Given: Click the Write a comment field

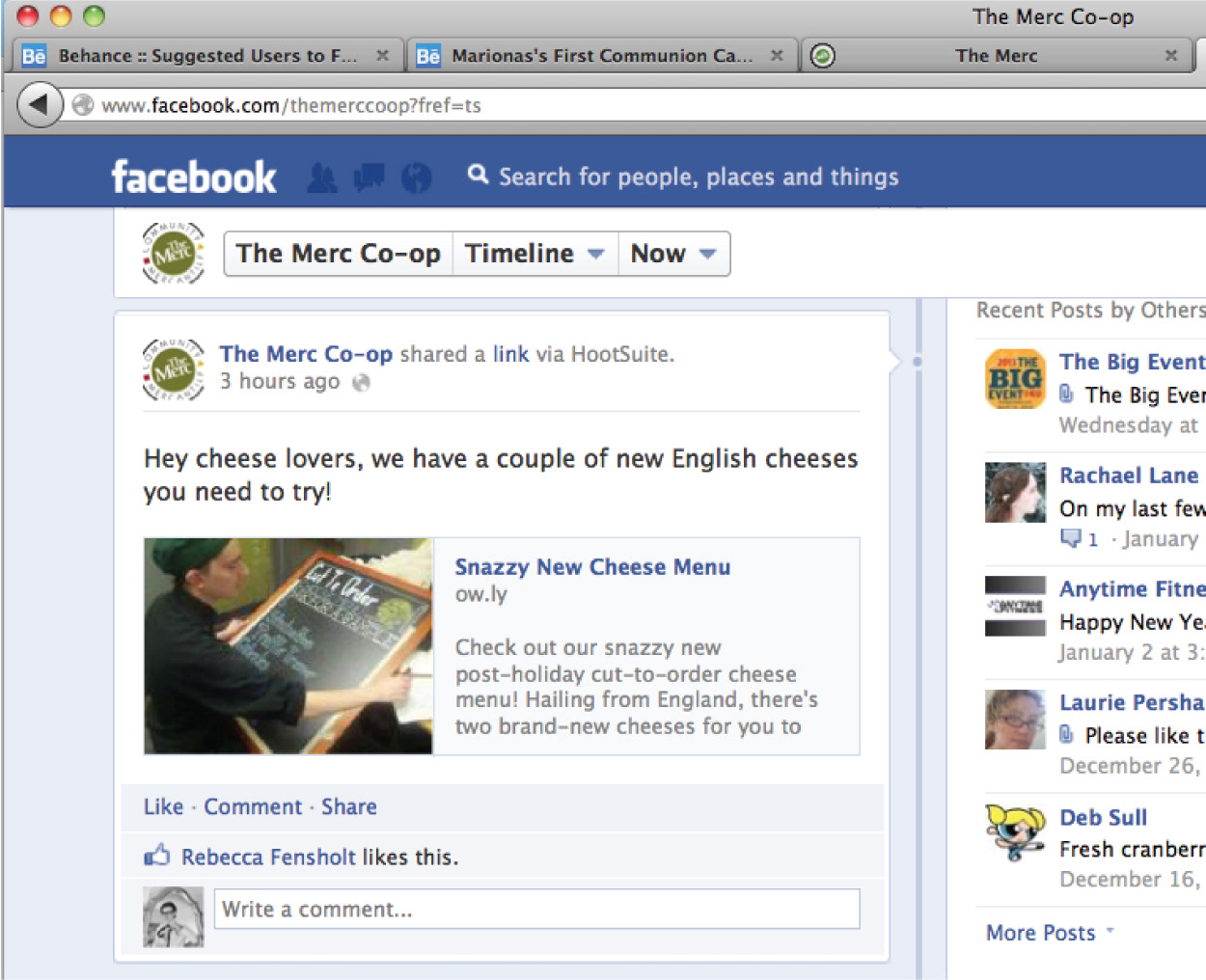Looking at the screenshot, I should 536,909.
